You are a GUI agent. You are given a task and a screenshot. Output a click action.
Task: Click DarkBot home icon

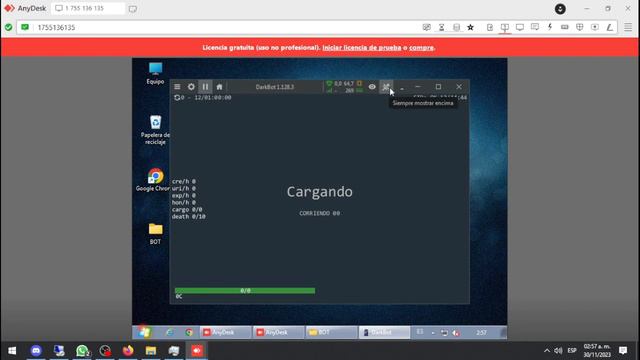click(x=219, y=87)
